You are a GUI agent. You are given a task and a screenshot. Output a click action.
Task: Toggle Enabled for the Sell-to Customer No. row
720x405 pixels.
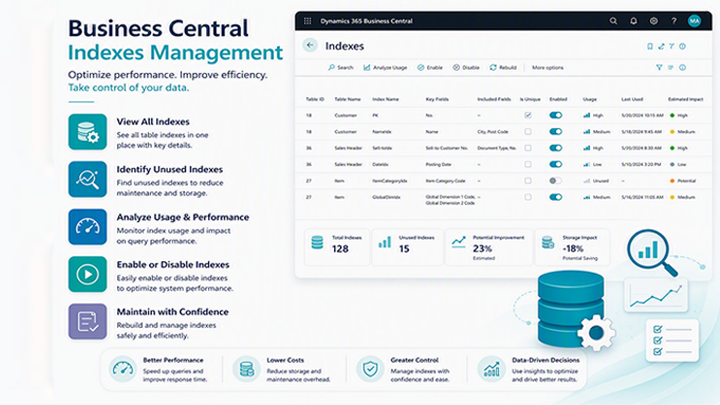[556, 148]
